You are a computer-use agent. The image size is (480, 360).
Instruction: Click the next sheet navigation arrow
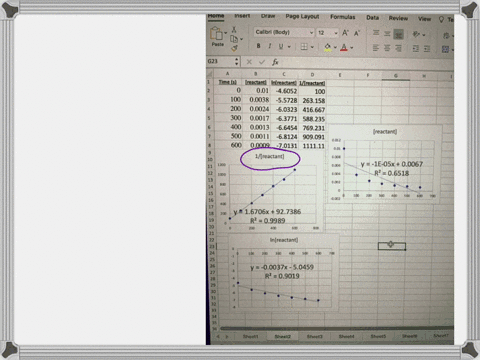pos(226,337)
